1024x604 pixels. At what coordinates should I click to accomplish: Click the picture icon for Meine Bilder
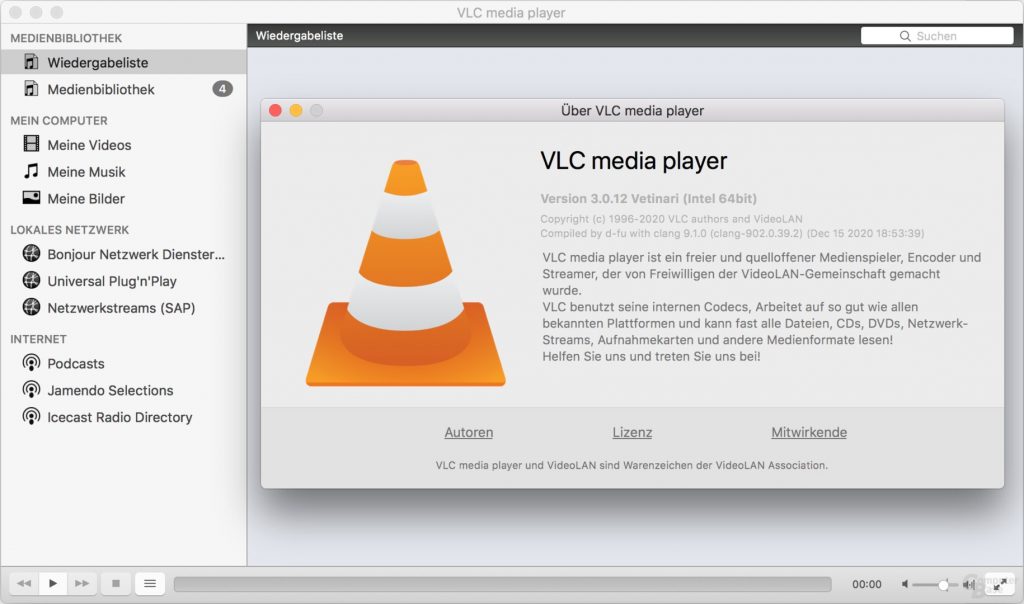[31, 198]
